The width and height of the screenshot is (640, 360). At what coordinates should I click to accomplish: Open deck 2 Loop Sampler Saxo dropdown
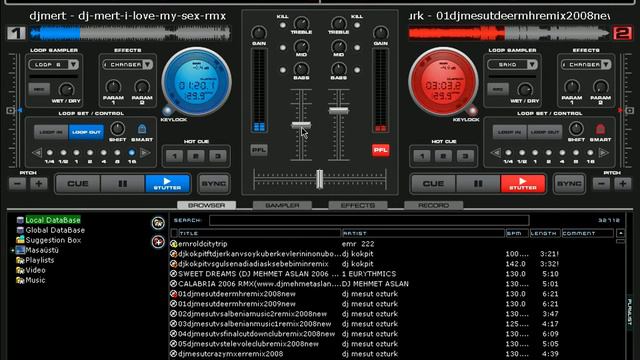click(531, 64)
